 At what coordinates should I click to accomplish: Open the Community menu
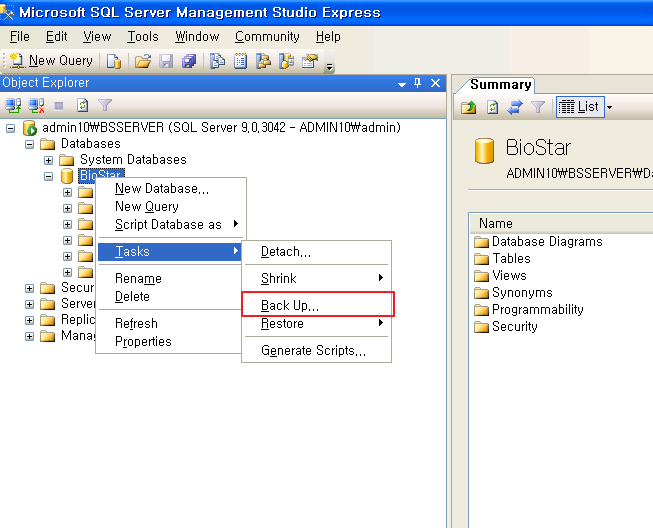[267, 37]
